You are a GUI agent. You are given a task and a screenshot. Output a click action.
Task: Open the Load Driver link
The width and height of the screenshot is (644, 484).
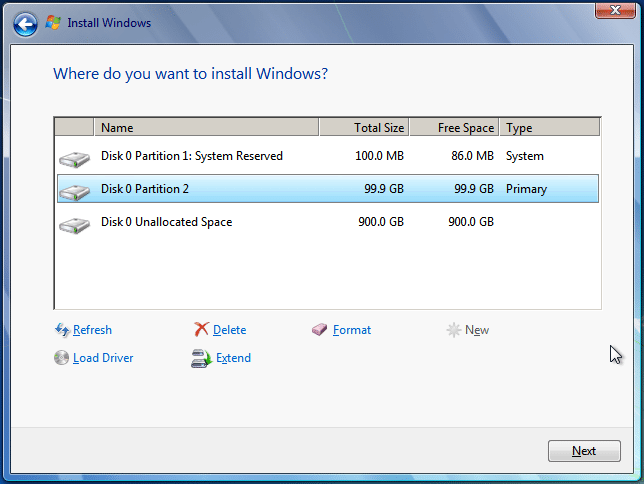coord(103,358)
